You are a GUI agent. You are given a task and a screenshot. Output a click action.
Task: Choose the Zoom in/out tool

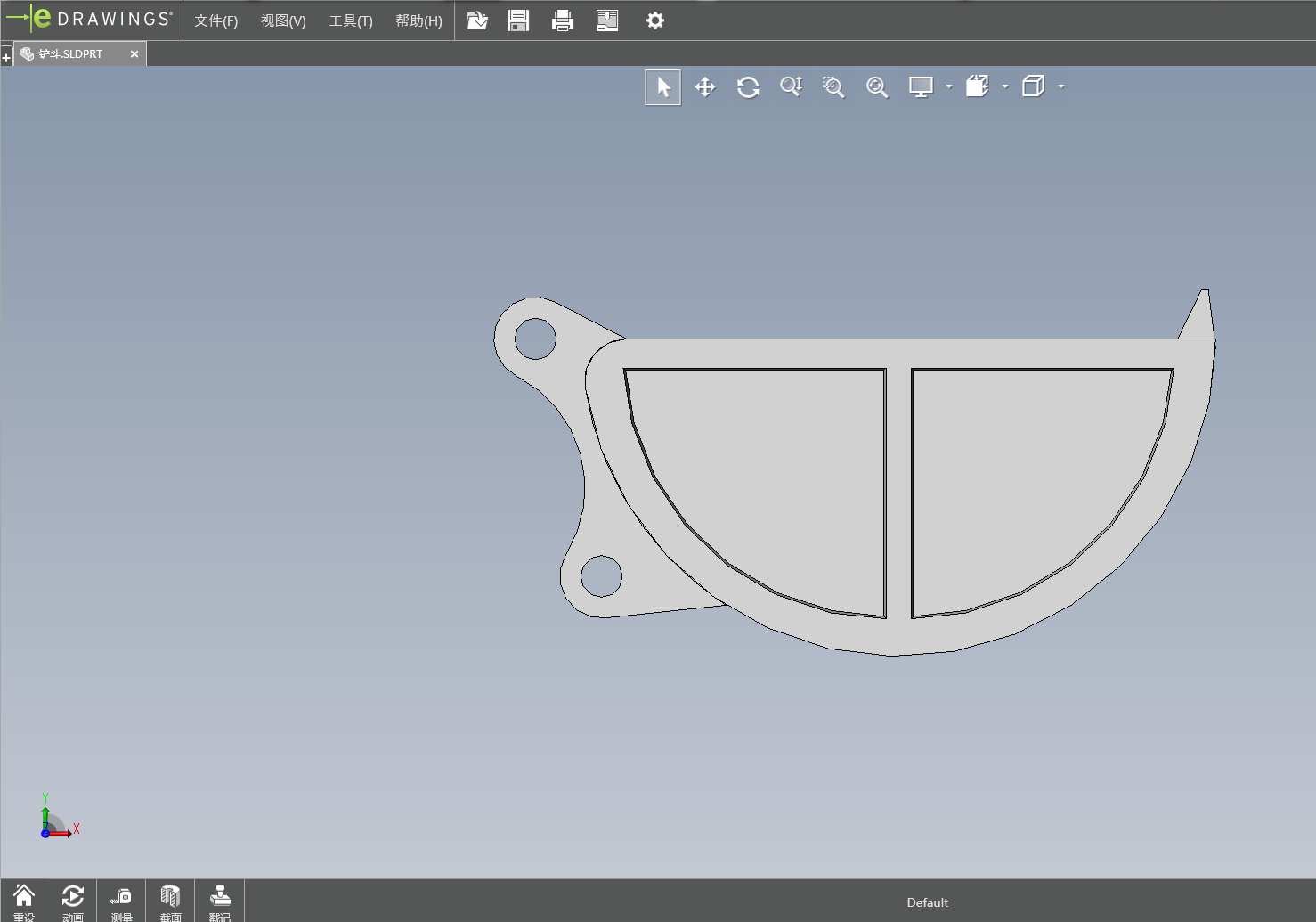click(791, 87)
